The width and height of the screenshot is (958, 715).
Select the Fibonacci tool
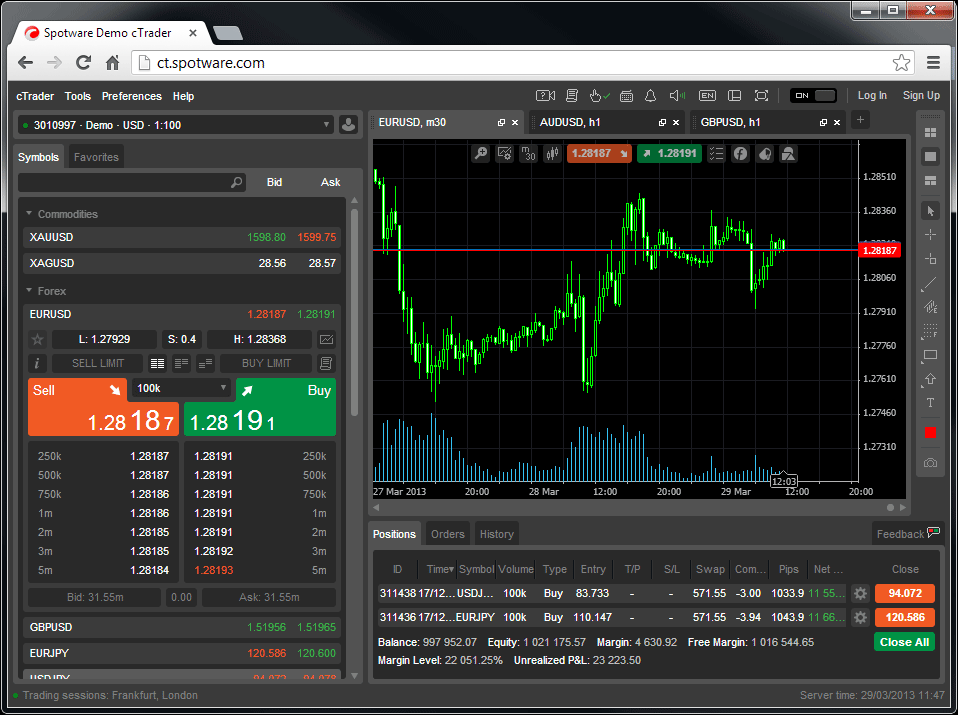tap(931, 331)
